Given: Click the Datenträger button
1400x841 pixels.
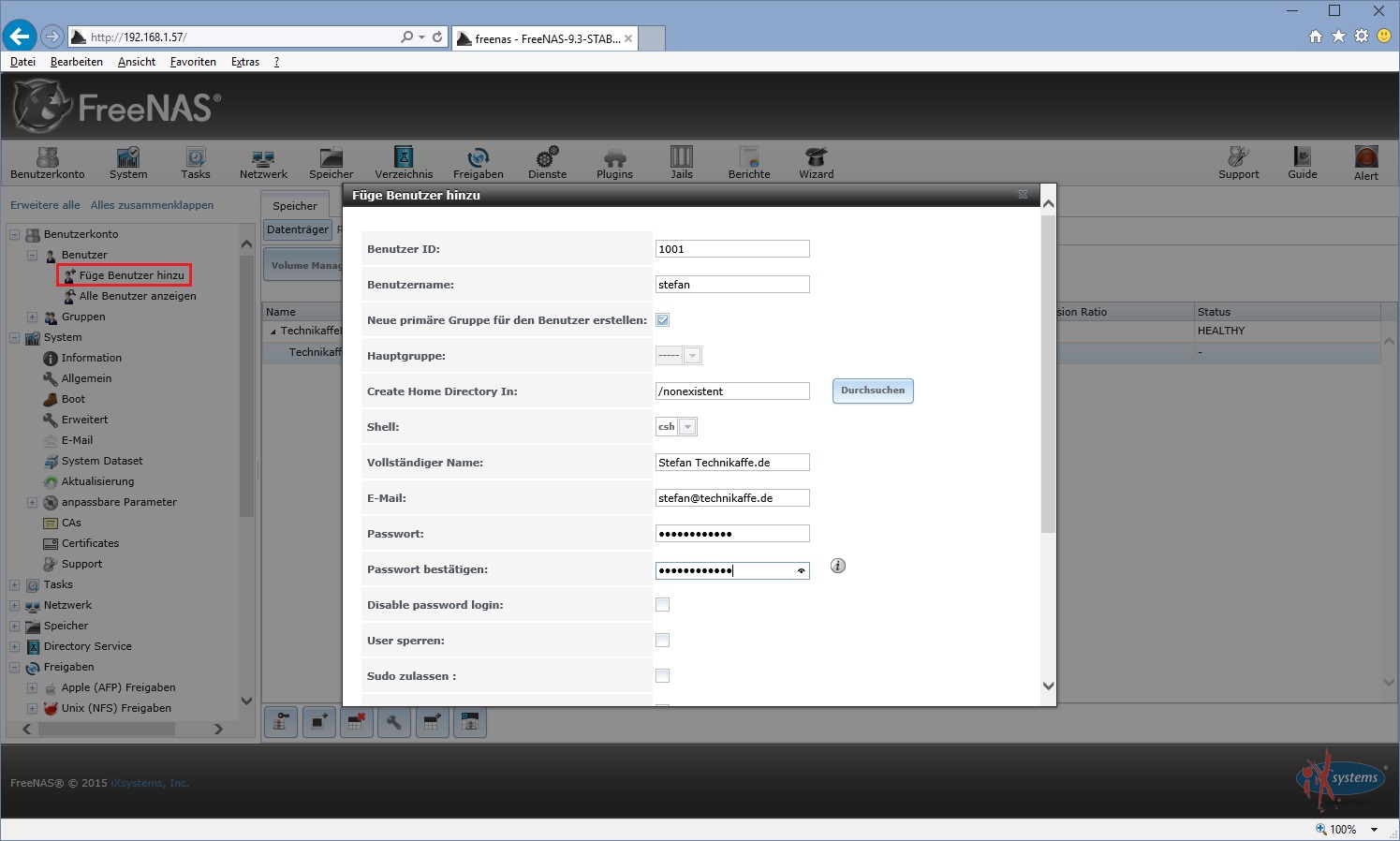Looking at the screenshot, I should tap(298, 229).
